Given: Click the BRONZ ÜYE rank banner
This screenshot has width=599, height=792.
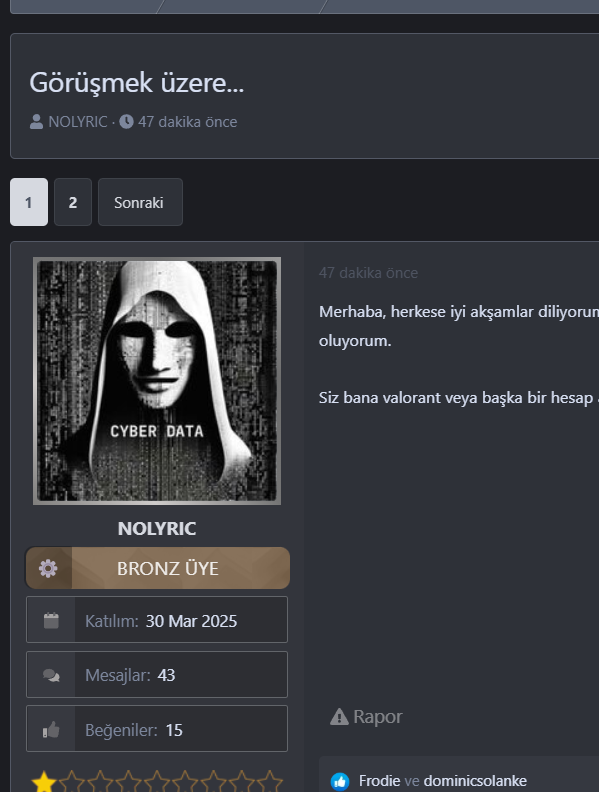Looking at the screenshot, I should pyautogui.click(x=158, y=568).
